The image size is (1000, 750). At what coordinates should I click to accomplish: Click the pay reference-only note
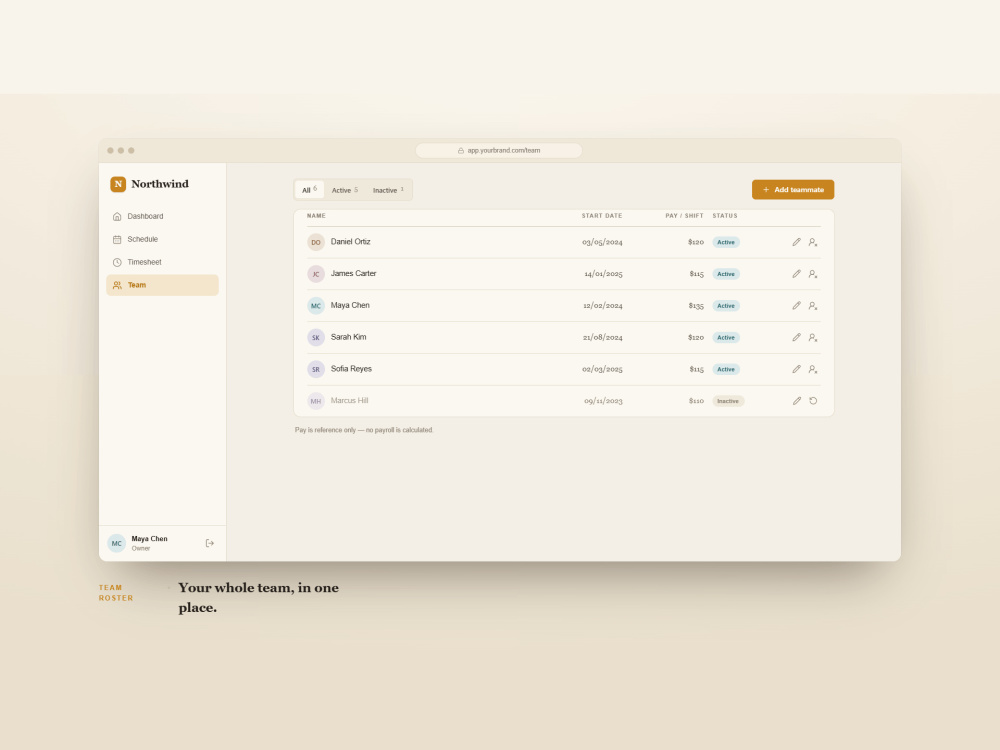tap(364, 430)
